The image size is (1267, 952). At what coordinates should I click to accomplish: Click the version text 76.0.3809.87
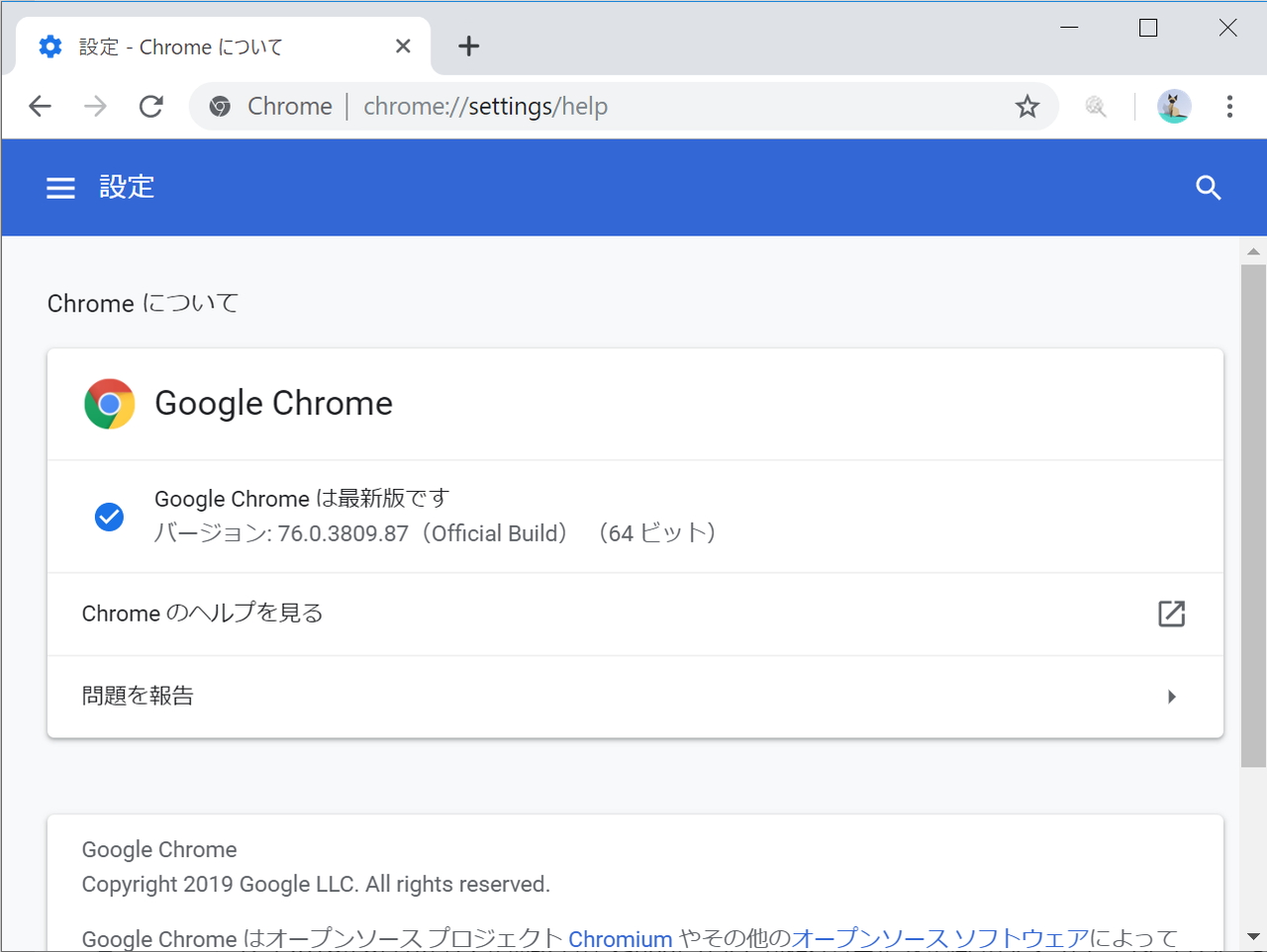coord(342,533)
